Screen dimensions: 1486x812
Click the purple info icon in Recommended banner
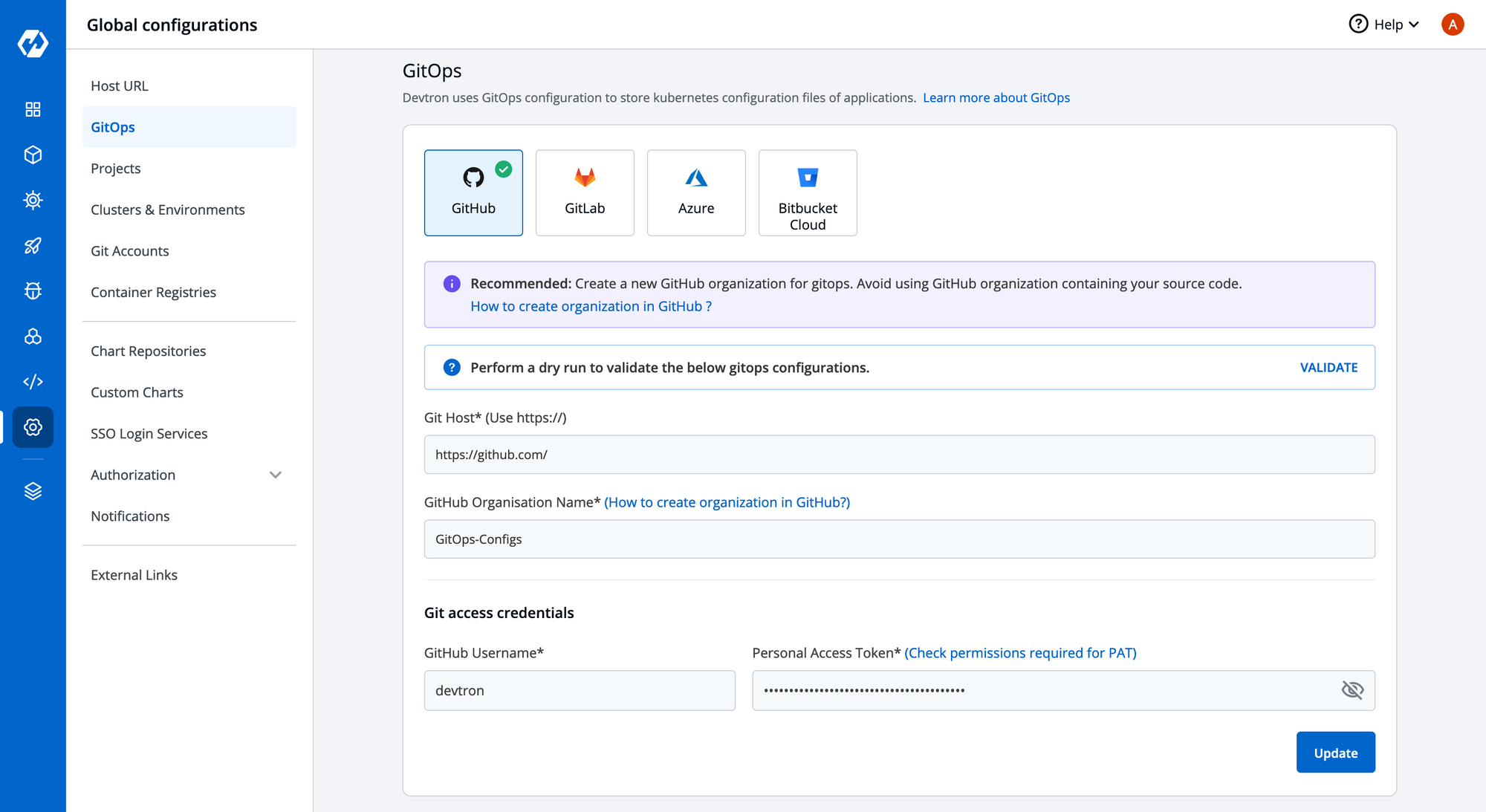[x=452, y=283]
